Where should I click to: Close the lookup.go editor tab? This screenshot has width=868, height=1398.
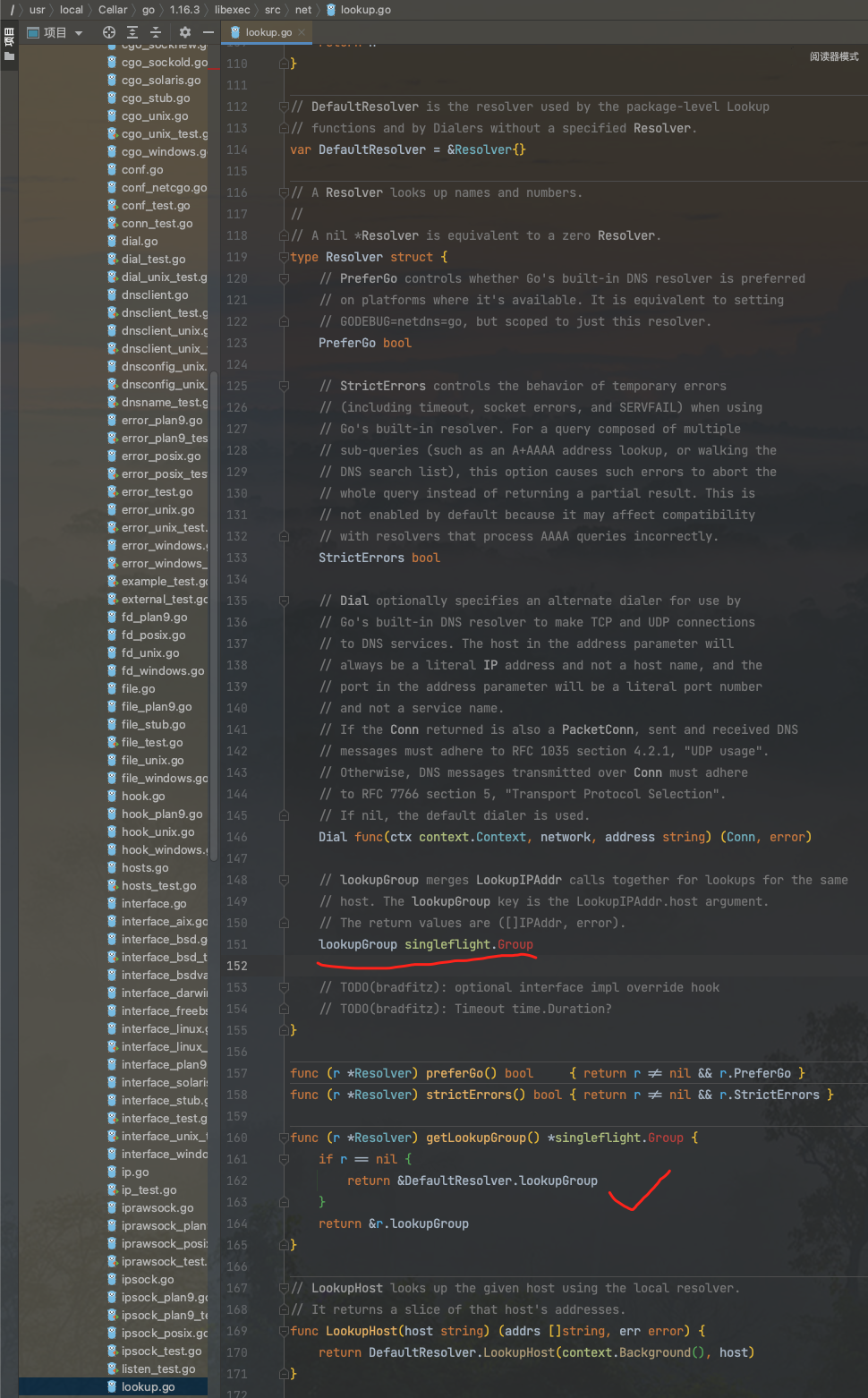point(302,32)
